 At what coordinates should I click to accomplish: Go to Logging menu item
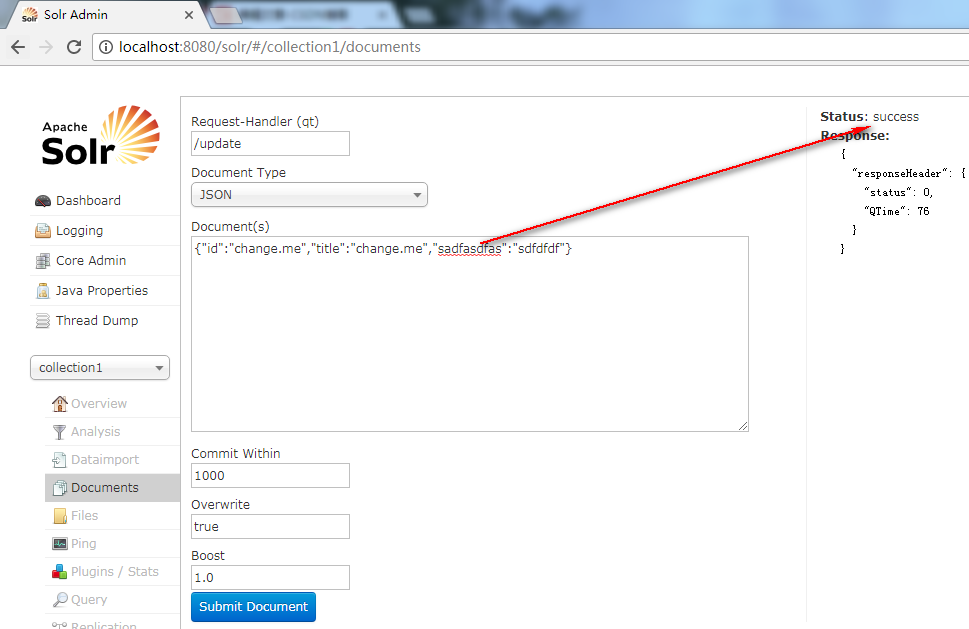click(79, 230)
